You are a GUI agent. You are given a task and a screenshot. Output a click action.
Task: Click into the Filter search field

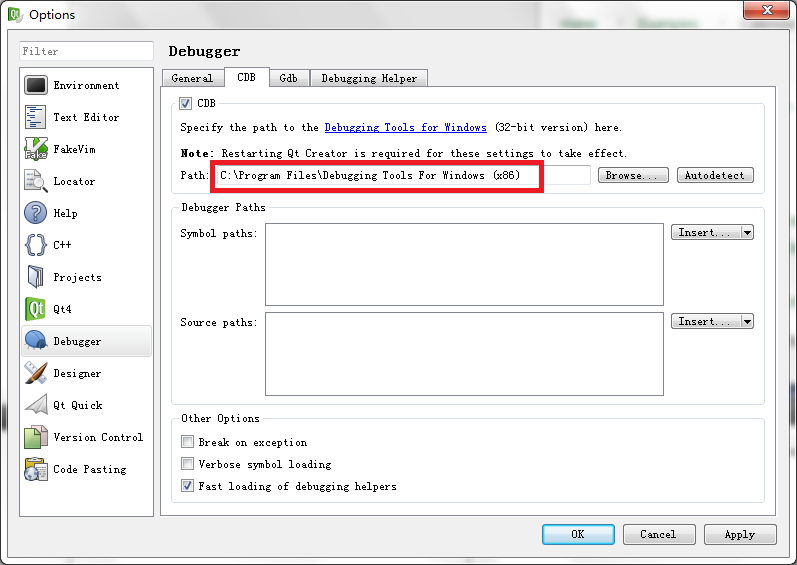click(86, 51)
